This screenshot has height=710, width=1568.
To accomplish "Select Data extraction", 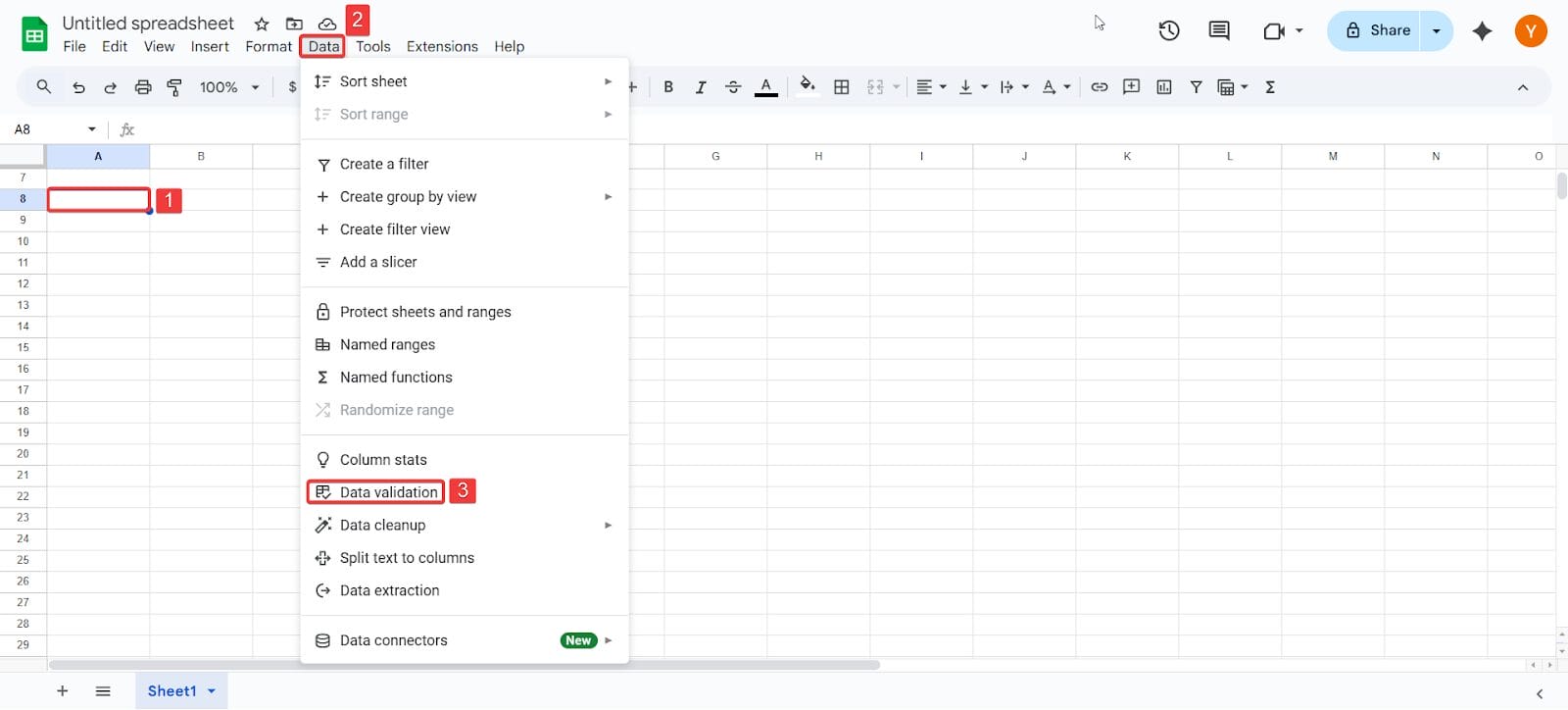I will coord(465,590).
